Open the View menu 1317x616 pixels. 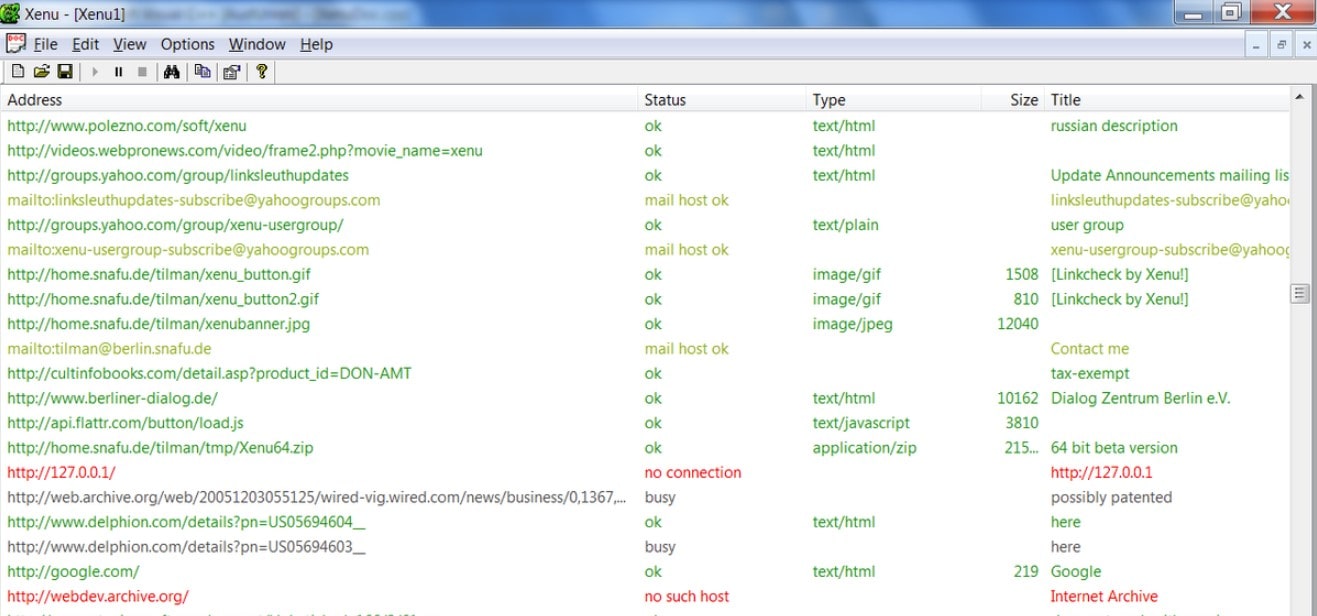(129, 44)
